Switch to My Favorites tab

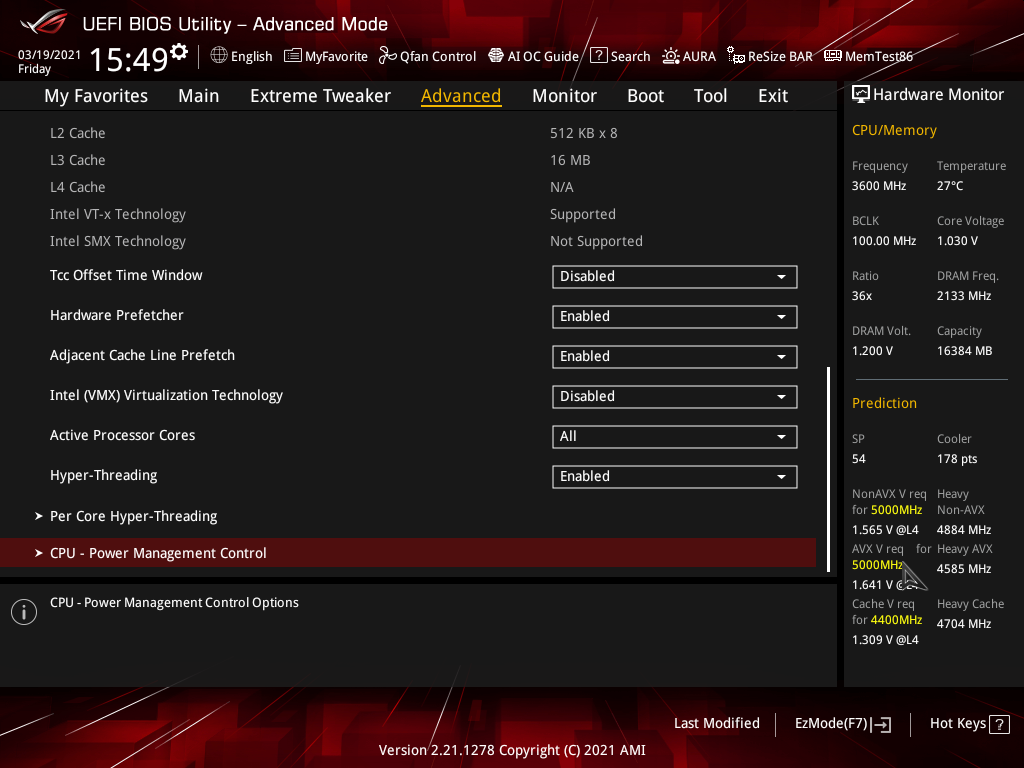coord(96,96)
